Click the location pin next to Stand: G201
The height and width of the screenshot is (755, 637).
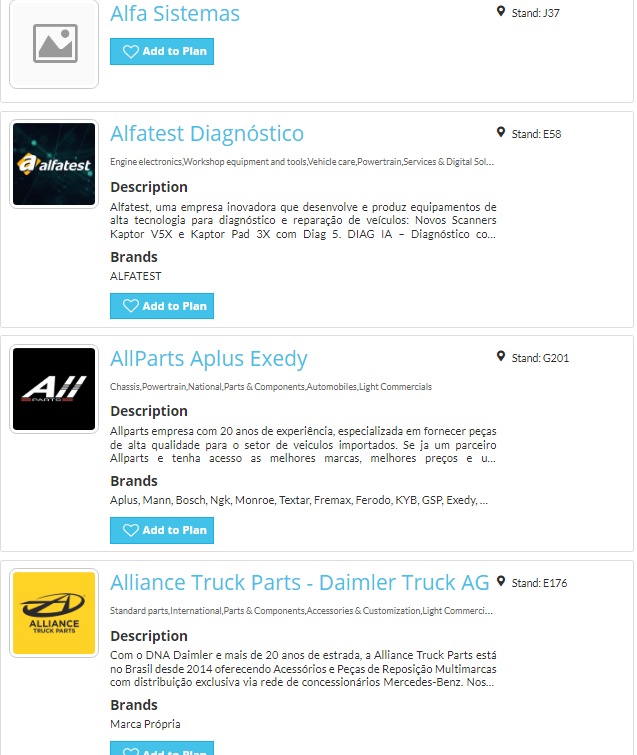[501, 357]
